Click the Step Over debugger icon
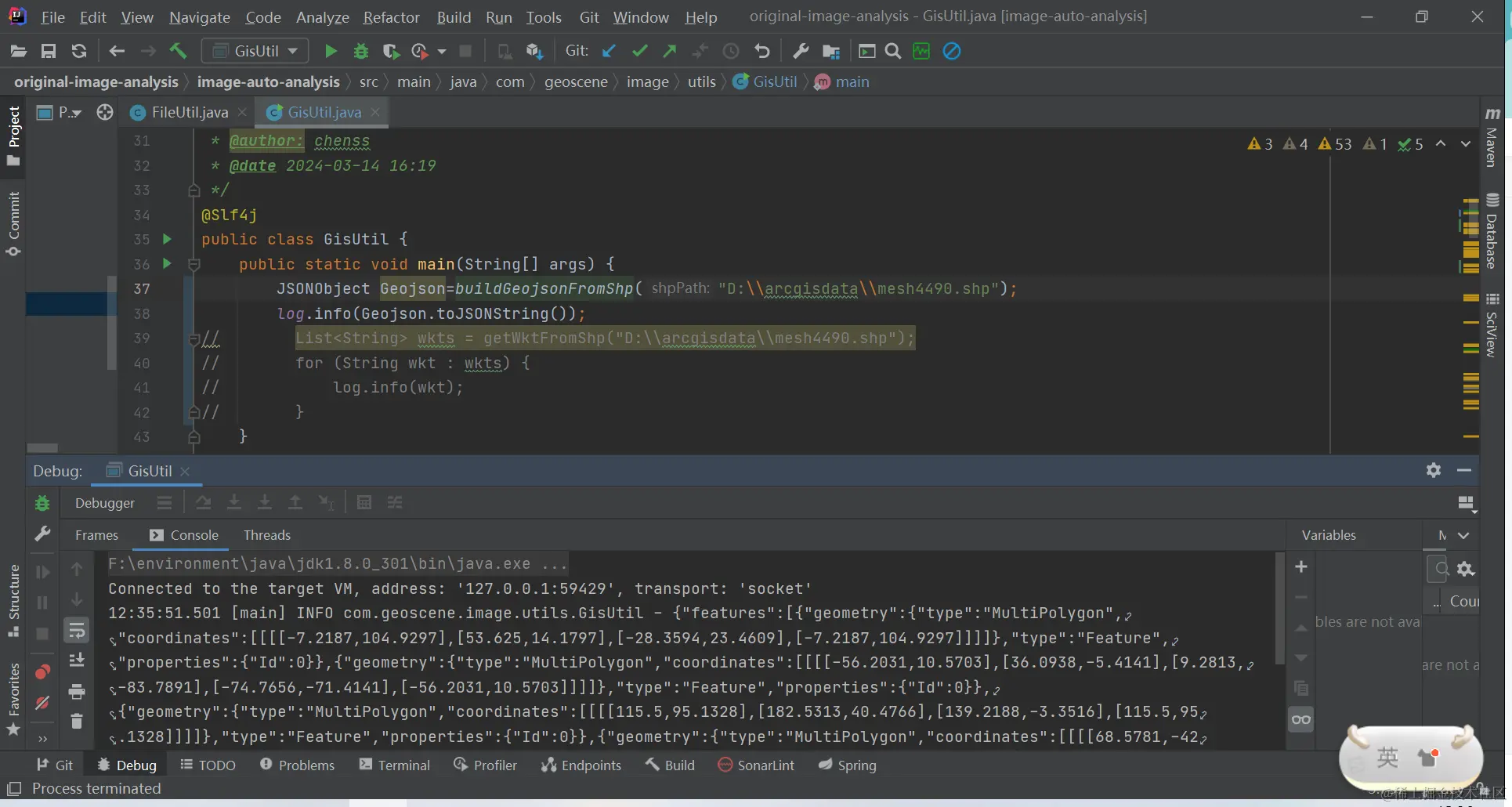This screenshot has height=807, width=1512. pos(204,502)
